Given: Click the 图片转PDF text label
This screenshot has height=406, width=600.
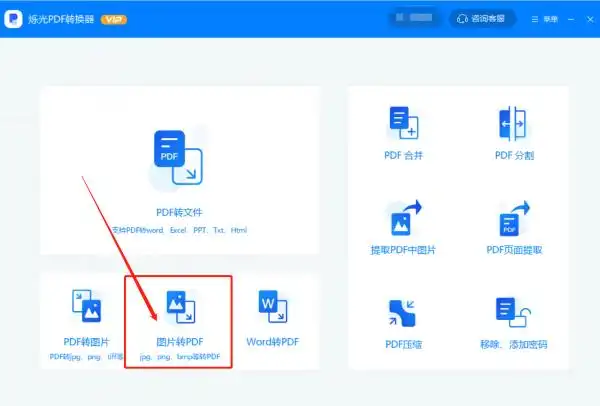Looking at the screenshot, I should (x=180, y=343).
